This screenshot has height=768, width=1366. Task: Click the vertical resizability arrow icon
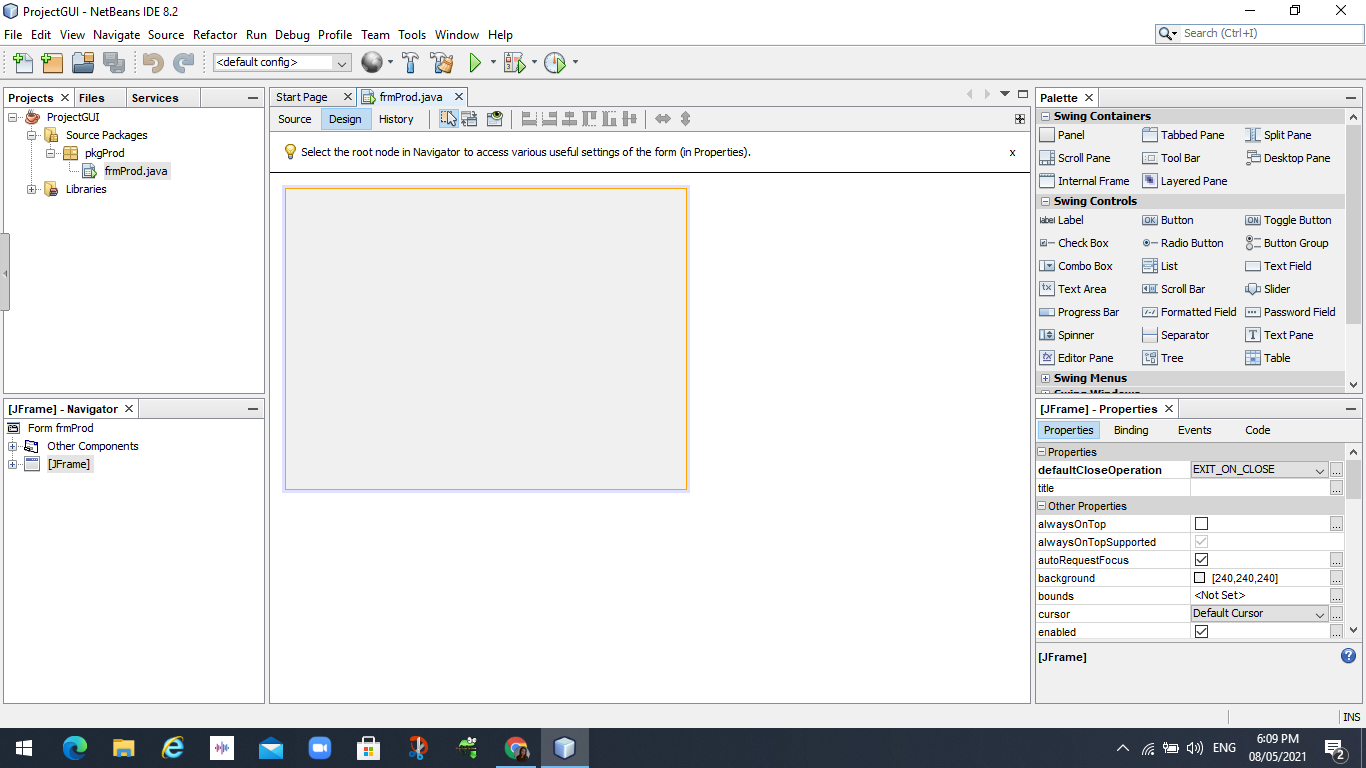[685, 119]
